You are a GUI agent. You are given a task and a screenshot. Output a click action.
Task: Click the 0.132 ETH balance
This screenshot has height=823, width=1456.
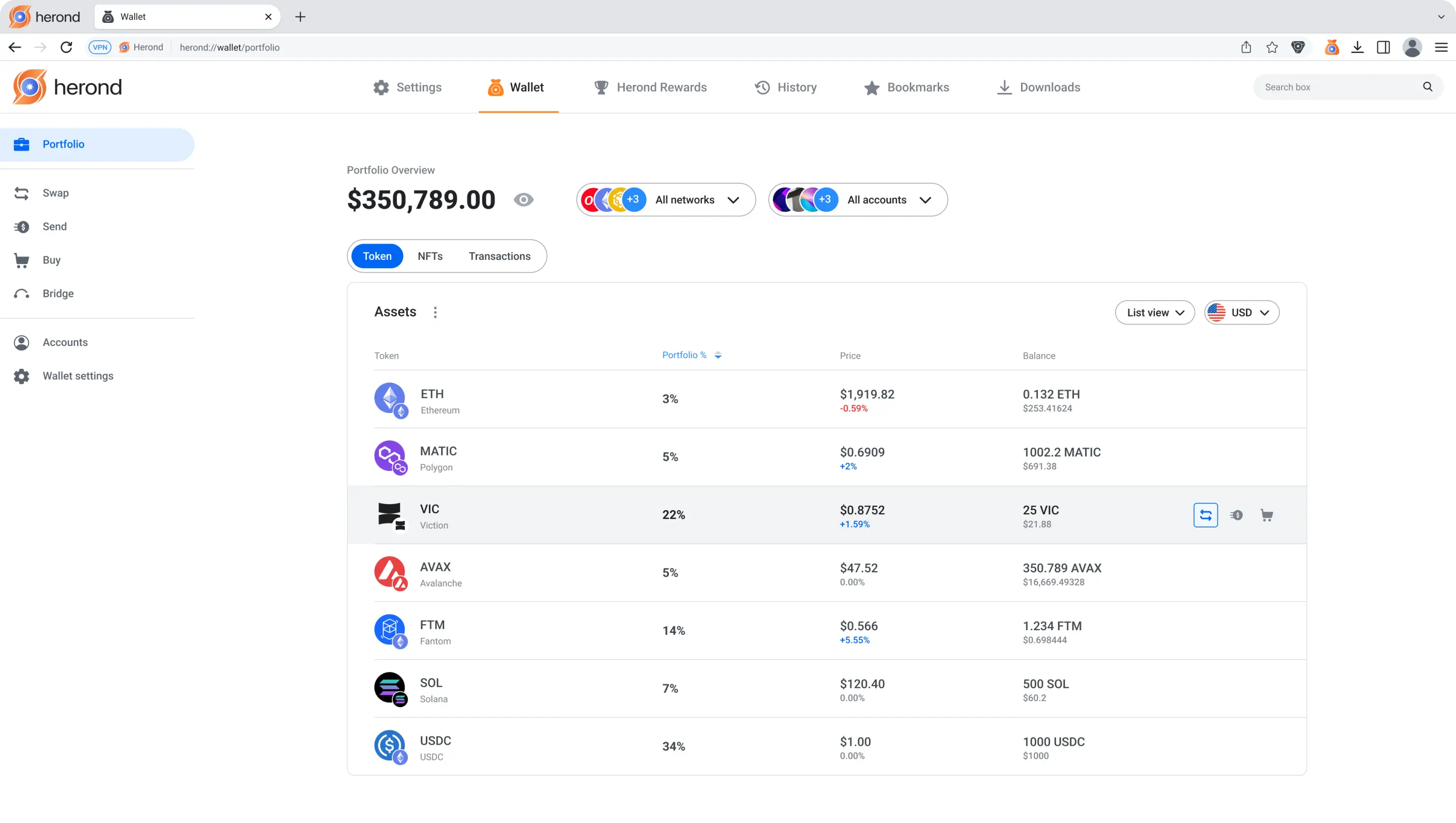(1052, 395)
